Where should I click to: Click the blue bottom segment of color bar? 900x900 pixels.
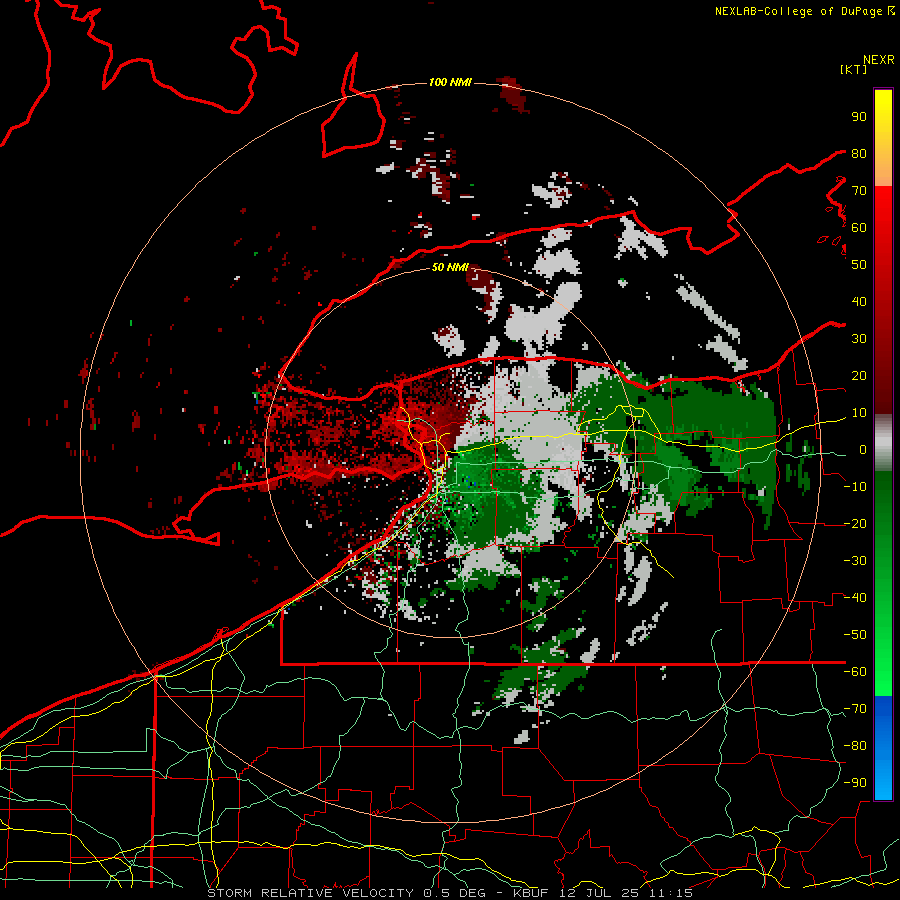click(x=883, y=748)
